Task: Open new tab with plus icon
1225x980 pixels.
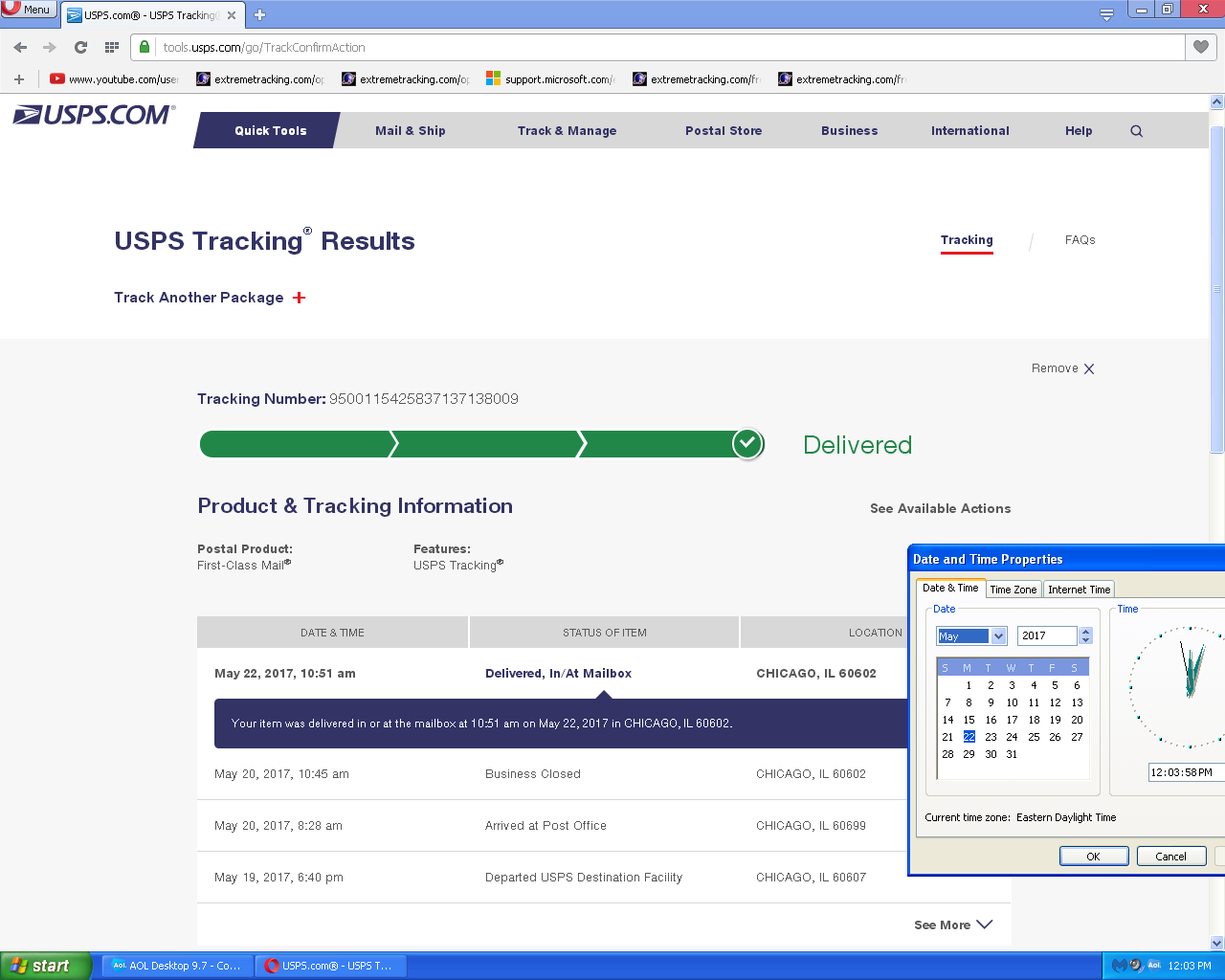Action: pyautogui.click(x=259, y=14)
